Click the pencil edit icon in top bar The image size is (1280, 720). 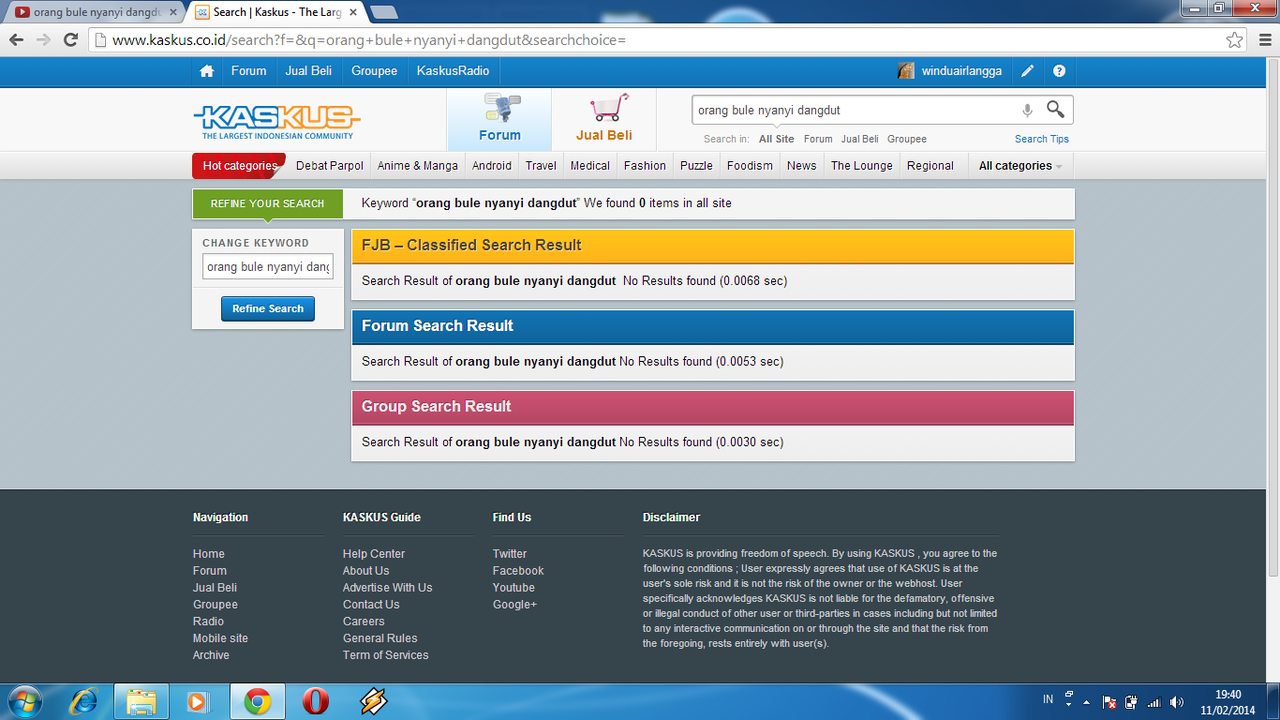pos(1027,71)
